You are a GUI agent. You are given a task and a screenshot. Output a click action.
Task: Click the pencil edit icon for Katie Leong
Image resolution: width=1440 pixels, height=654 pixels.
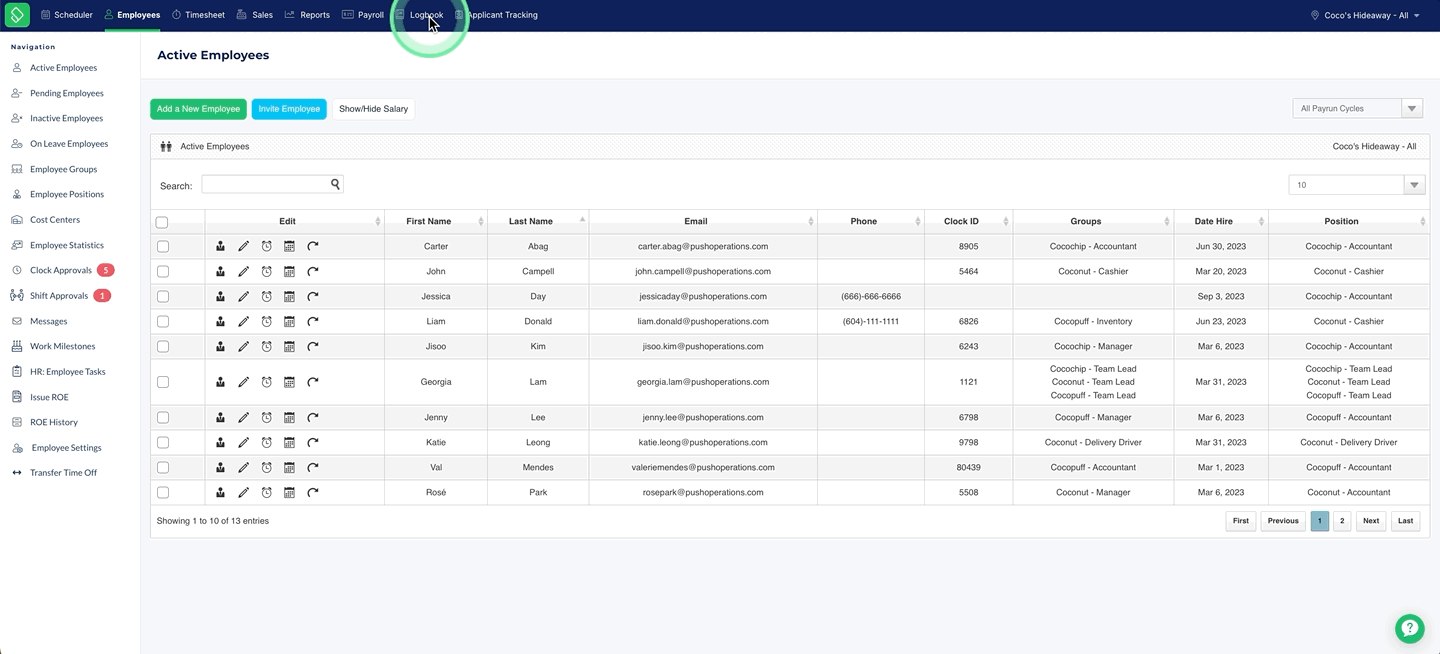coord(243,442)
